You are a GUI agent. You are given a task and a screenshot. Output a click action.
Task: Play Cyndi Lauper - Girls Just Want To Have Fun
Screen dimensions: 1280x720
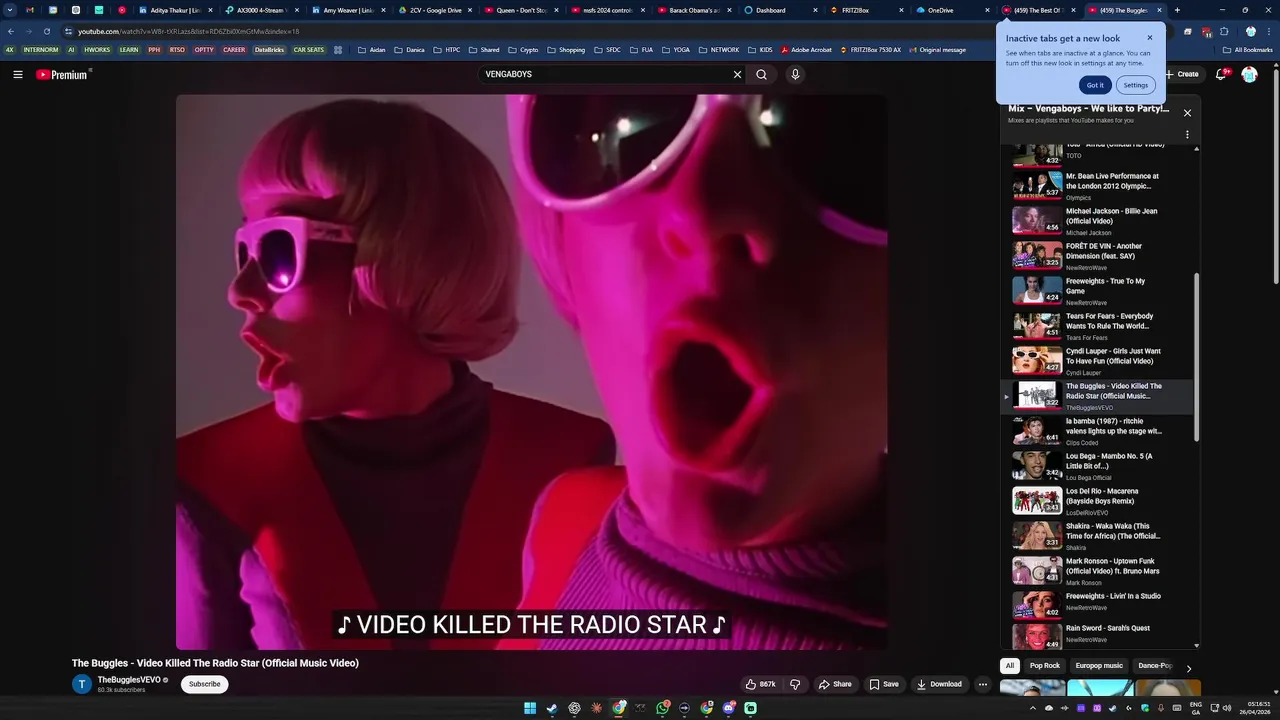[1097, 361]
